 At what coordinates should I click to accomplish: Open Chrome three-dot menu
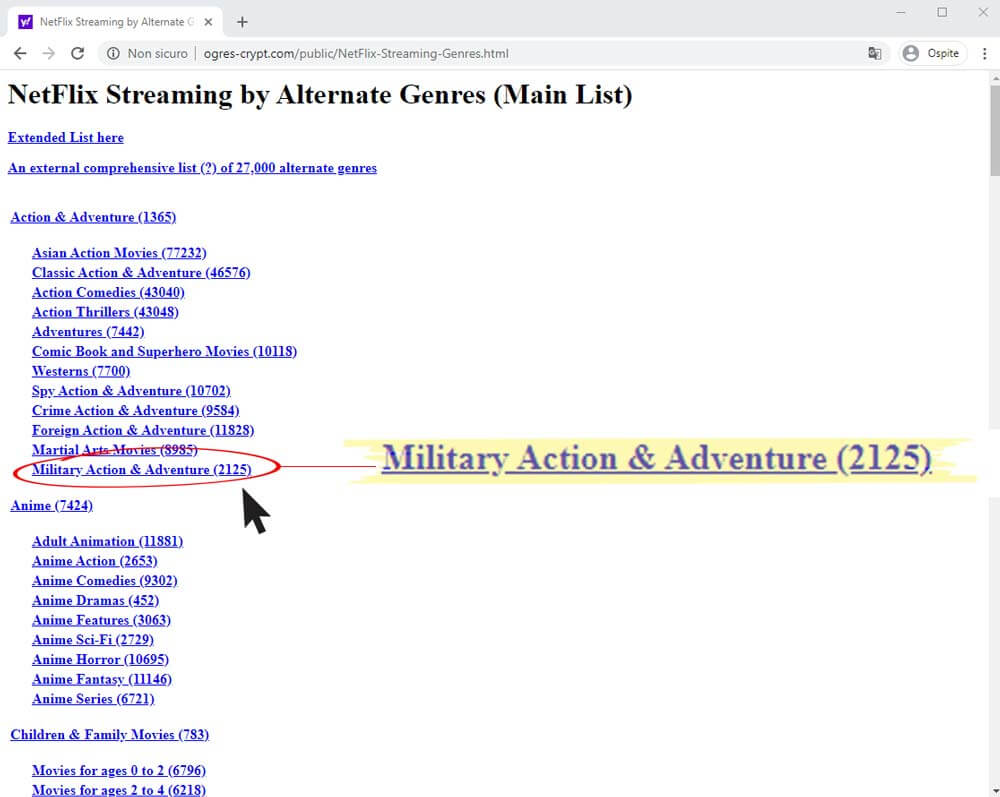pyautogui.click(x=984, y=54)
